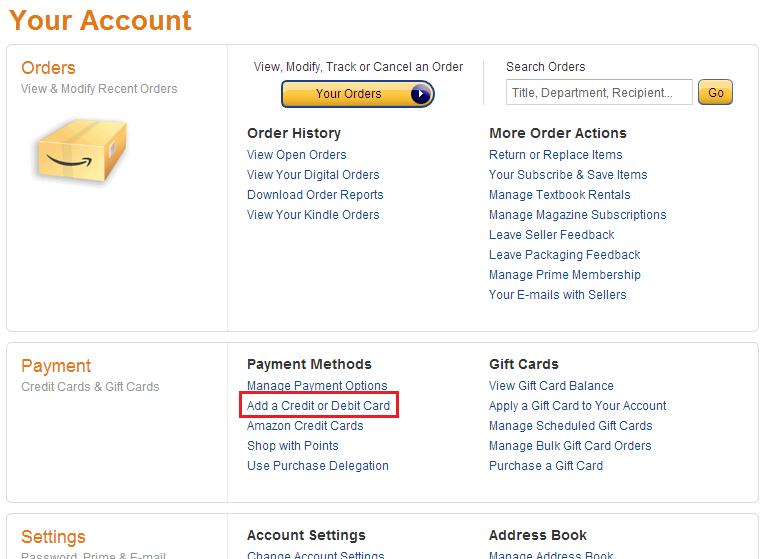768x559 pixels.
Task: Click Leave Seller Feedback link
Action: (551, 235)
